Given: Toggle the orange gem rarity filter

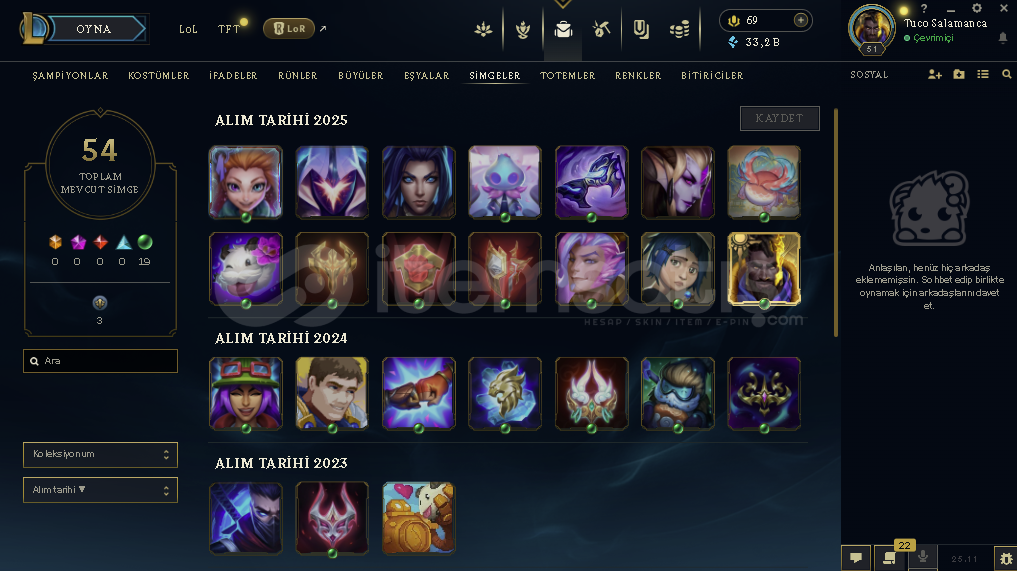Looking at the screenshot, I should pos(55,243).
